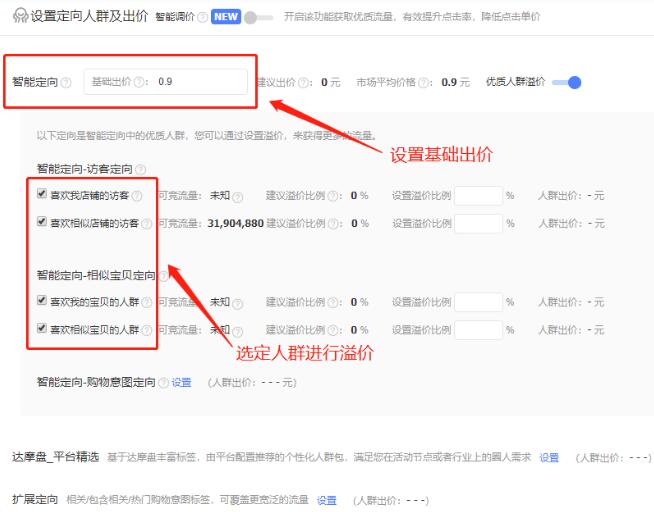Screen dimensions: 654x512
Task: Toggle the 智能调价 switch on
Action: tap(259, 18)
